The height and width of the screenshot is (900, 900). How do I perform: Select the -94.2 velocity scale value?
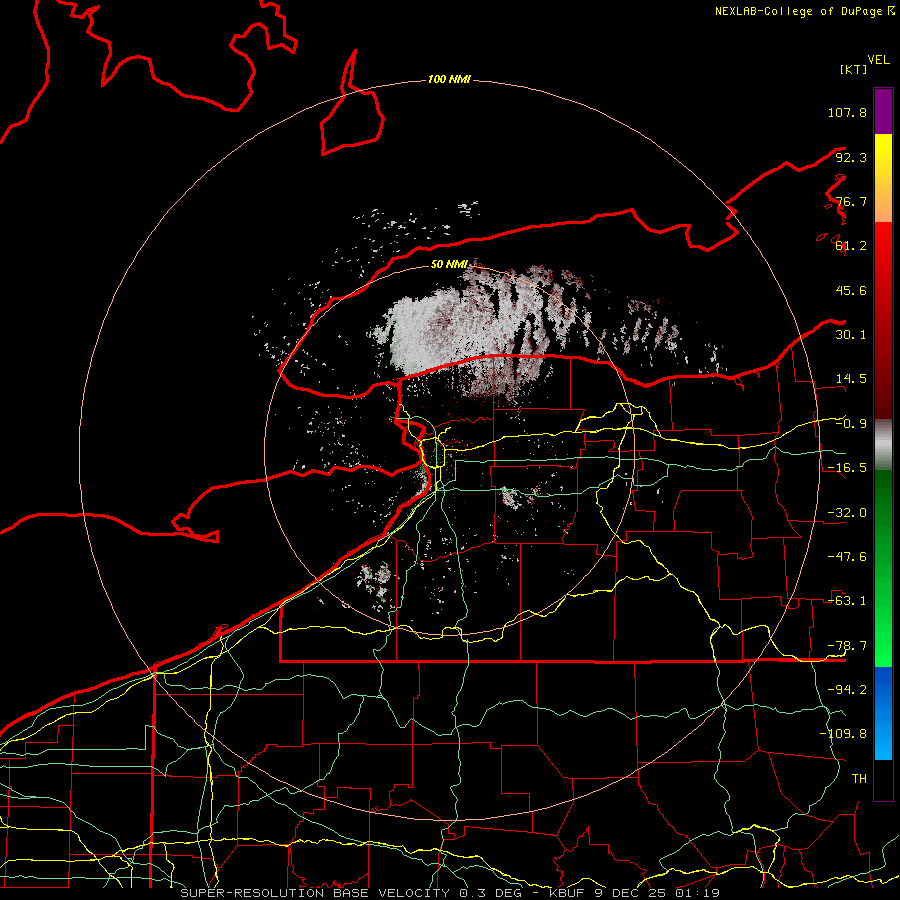847,689
